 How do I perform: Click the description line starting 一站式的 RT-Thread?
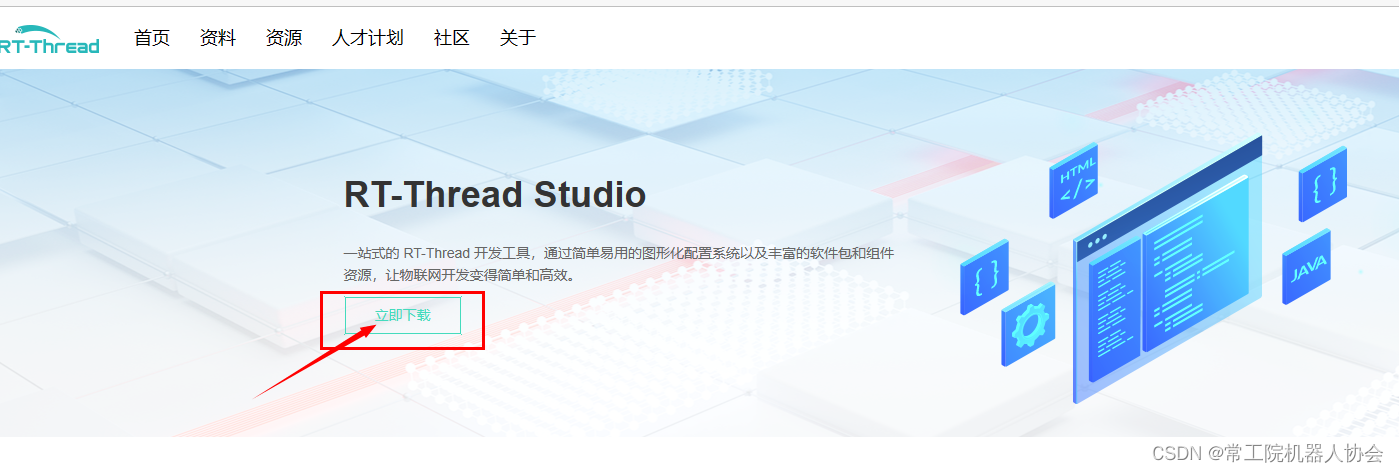[x=619, y=253]
